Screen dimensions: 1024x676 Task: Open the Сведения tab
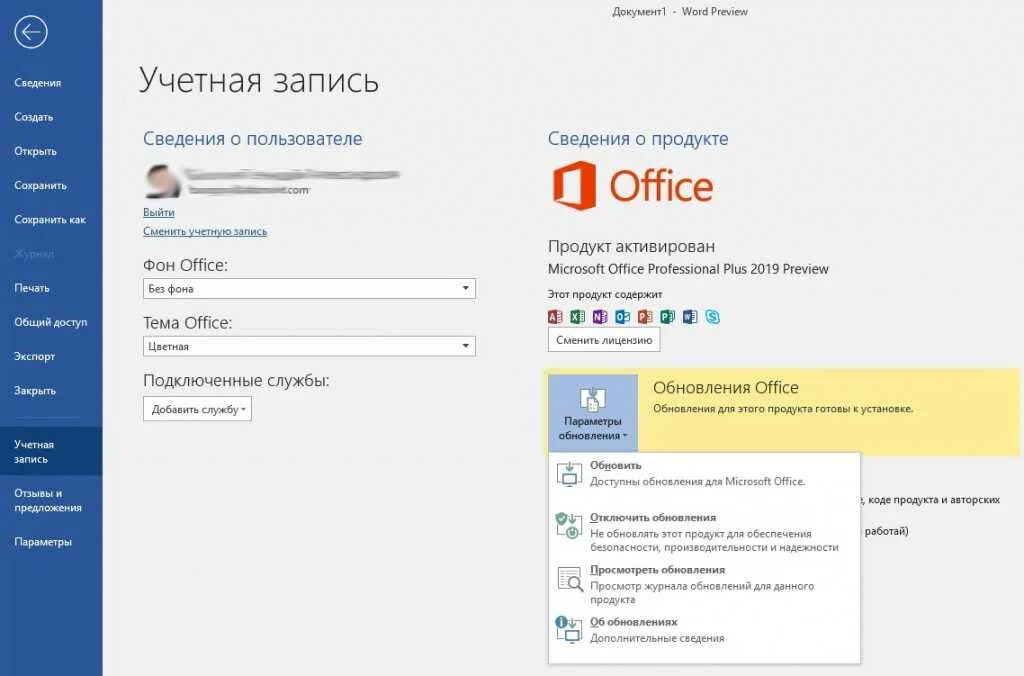coord(38,83)
